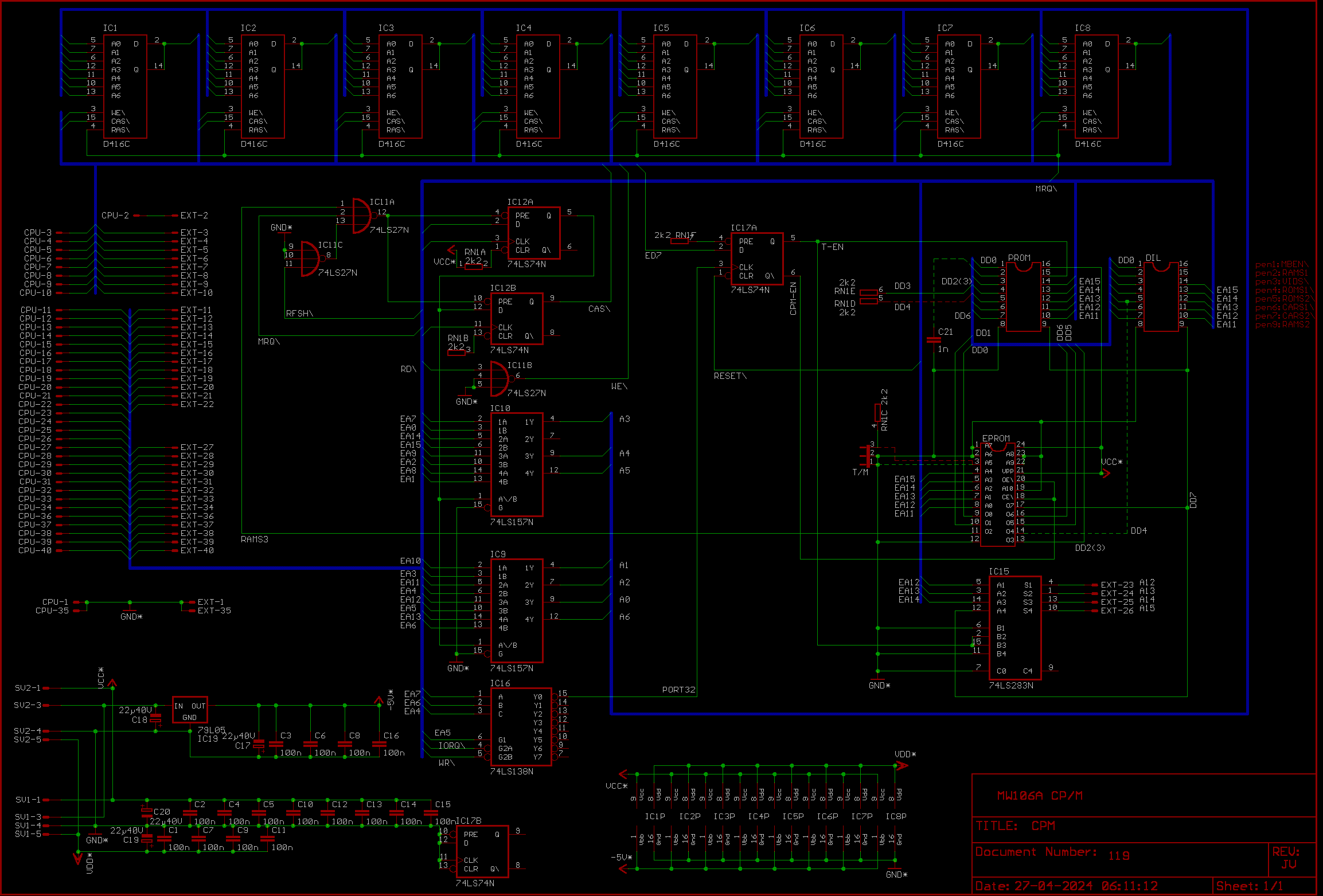
Task: Select the EPROM chip symbol
Action: [x=998, y=494]
